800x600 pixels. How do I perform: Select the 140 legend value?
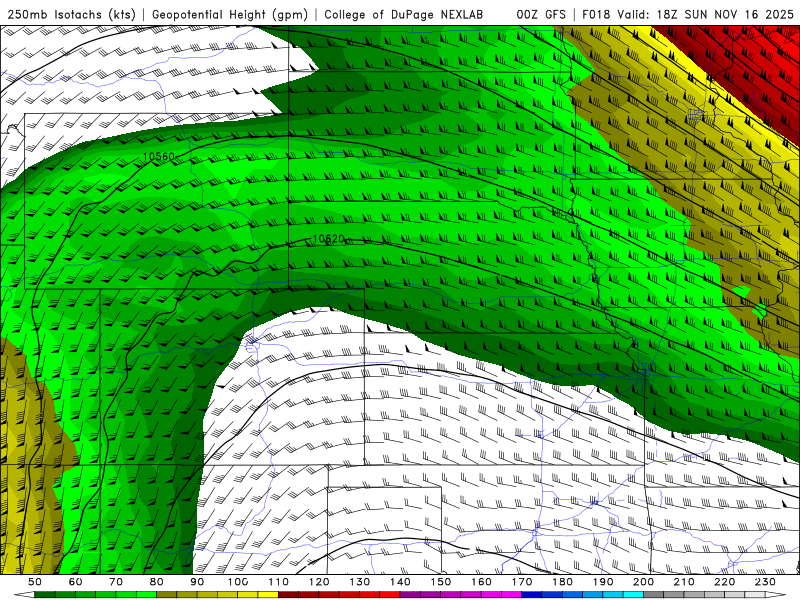coord(400,582)
